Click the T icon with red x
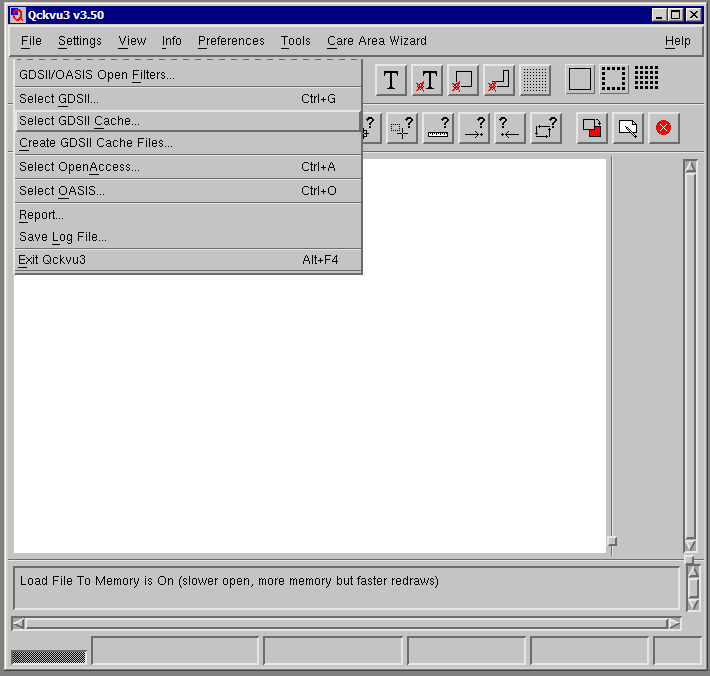The width and height of the screenshot is (710, 676). coord(427,80)
